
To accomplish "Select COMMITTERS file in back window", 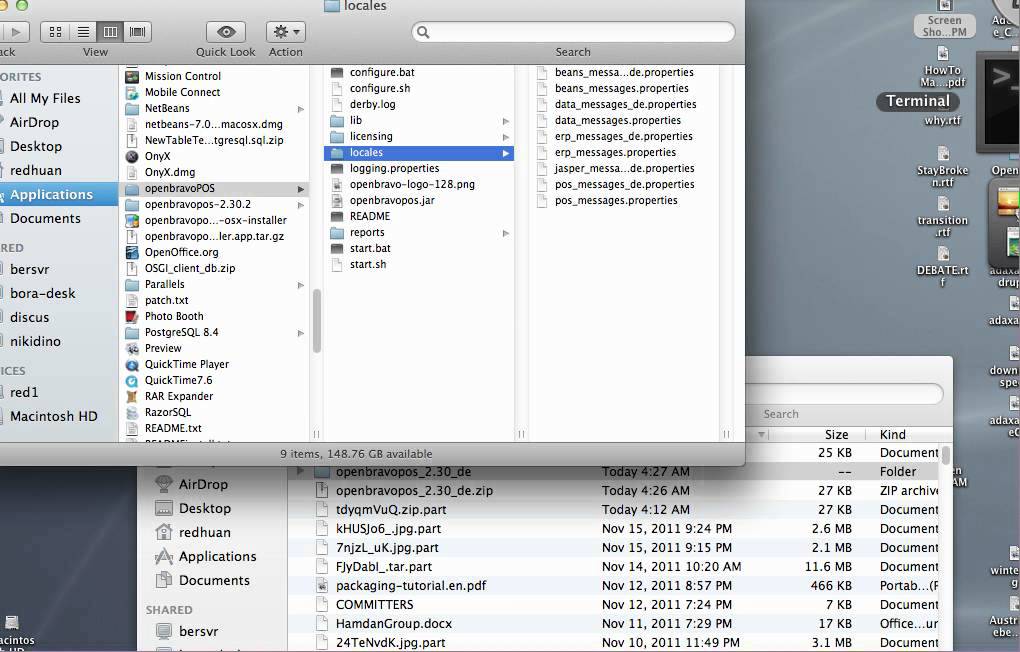I will point(374,605).
